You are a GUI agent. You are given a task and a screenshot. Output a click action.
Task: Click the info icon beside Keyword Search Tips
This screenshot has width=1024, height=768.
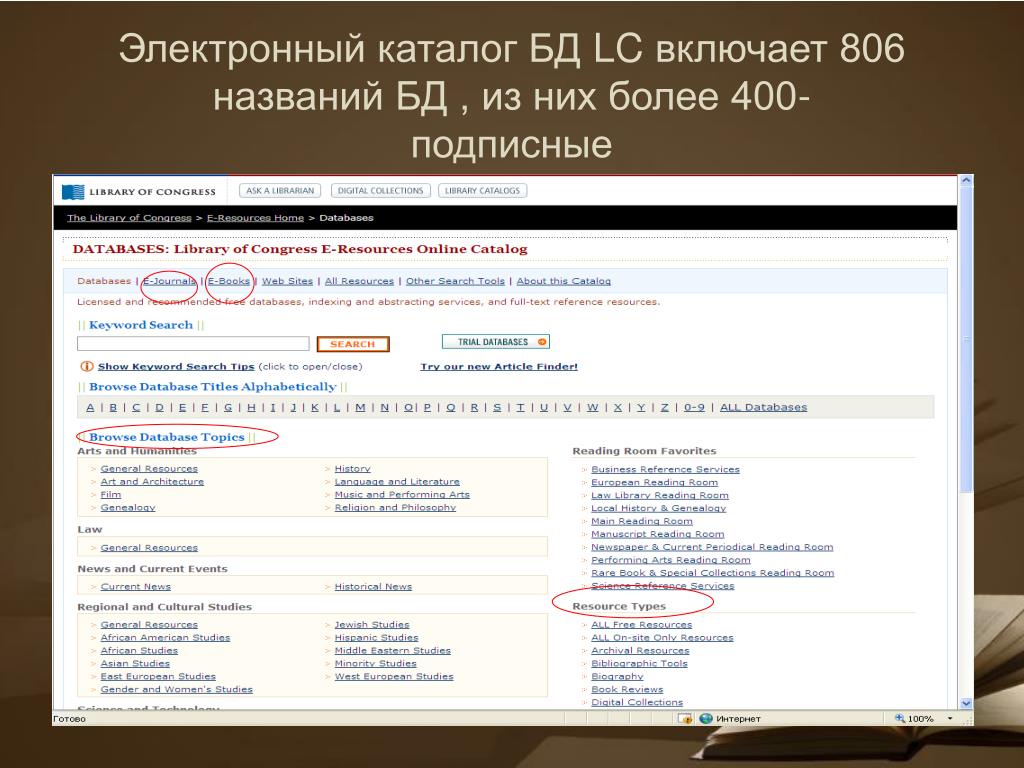click(86, 366)
